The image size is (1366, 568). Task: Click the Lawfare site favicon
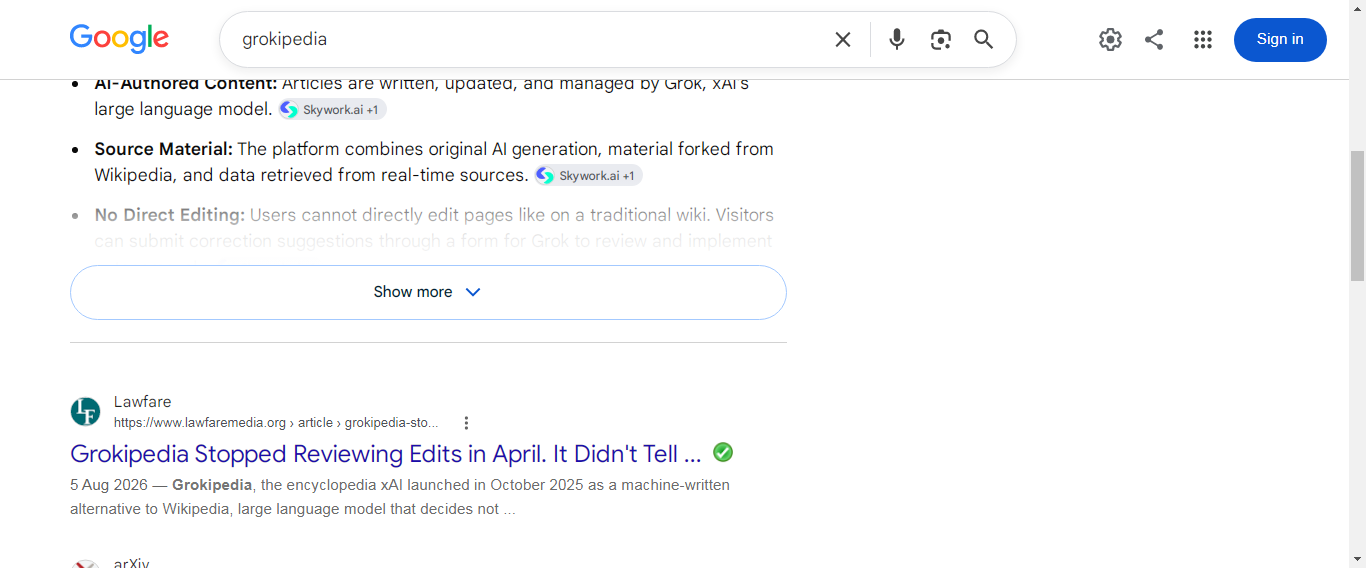click(86, 412)
